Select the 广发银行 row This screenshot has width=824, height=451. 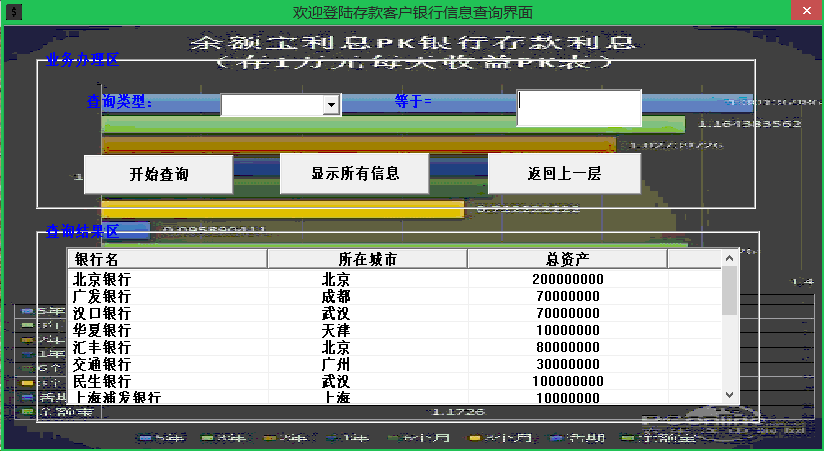pyautogui.click(x=395, y=296)
